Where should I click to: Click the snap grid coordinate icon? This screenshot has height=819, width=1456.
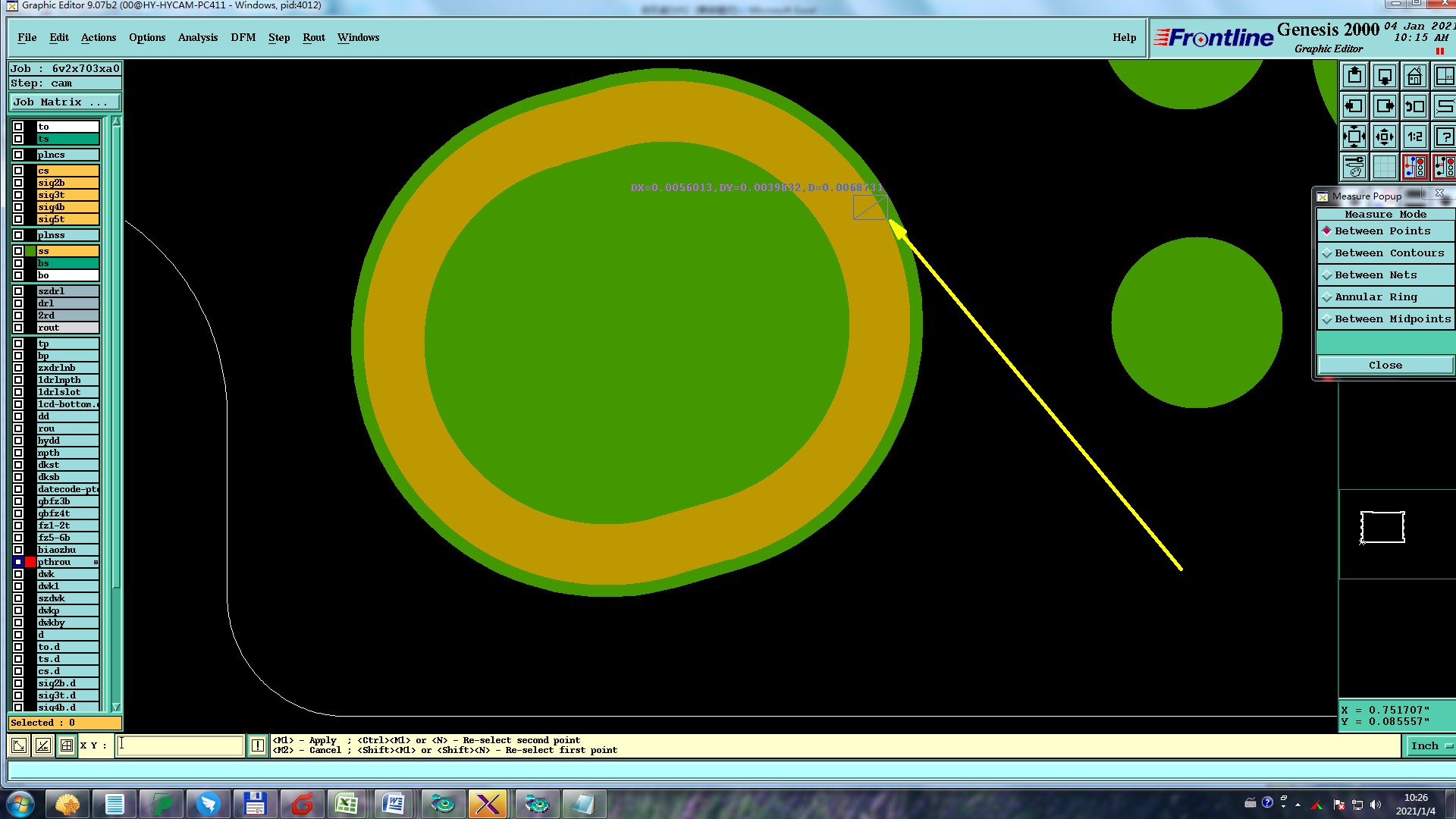tap(67, 745)
